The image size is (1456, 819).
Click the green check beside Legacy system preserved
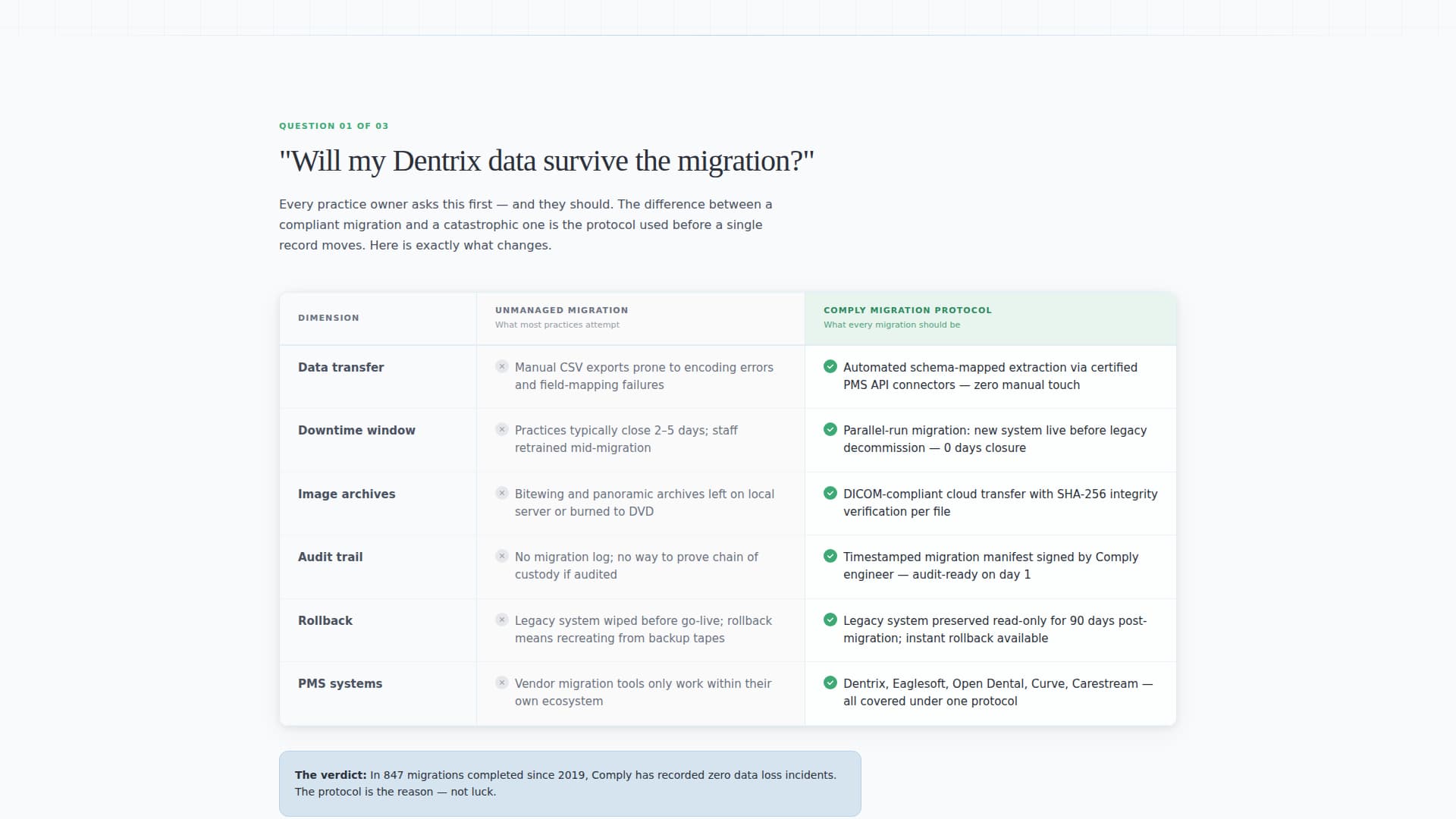pos(830,620)
